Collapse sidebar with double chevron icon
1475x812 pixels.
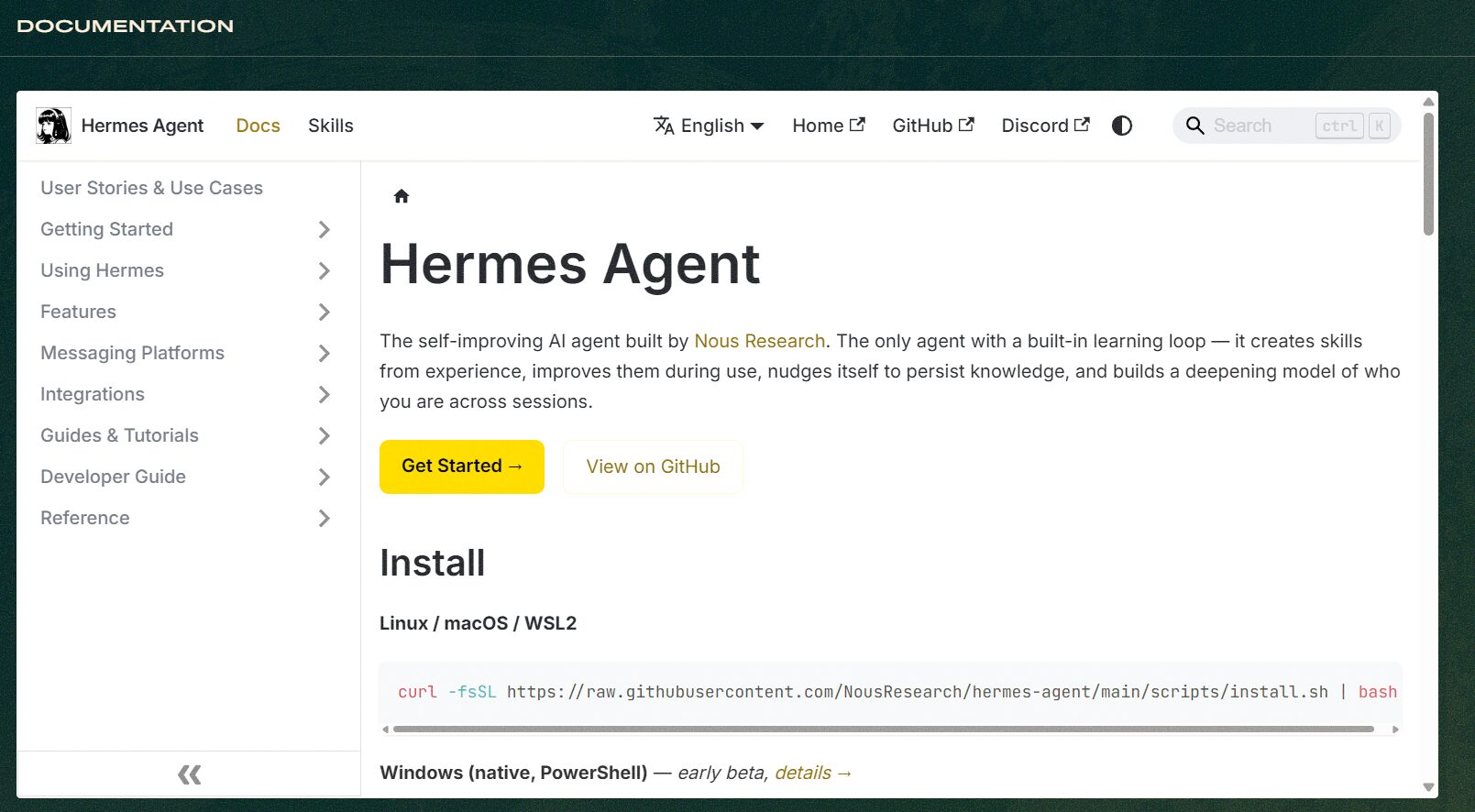pos(189,775)
